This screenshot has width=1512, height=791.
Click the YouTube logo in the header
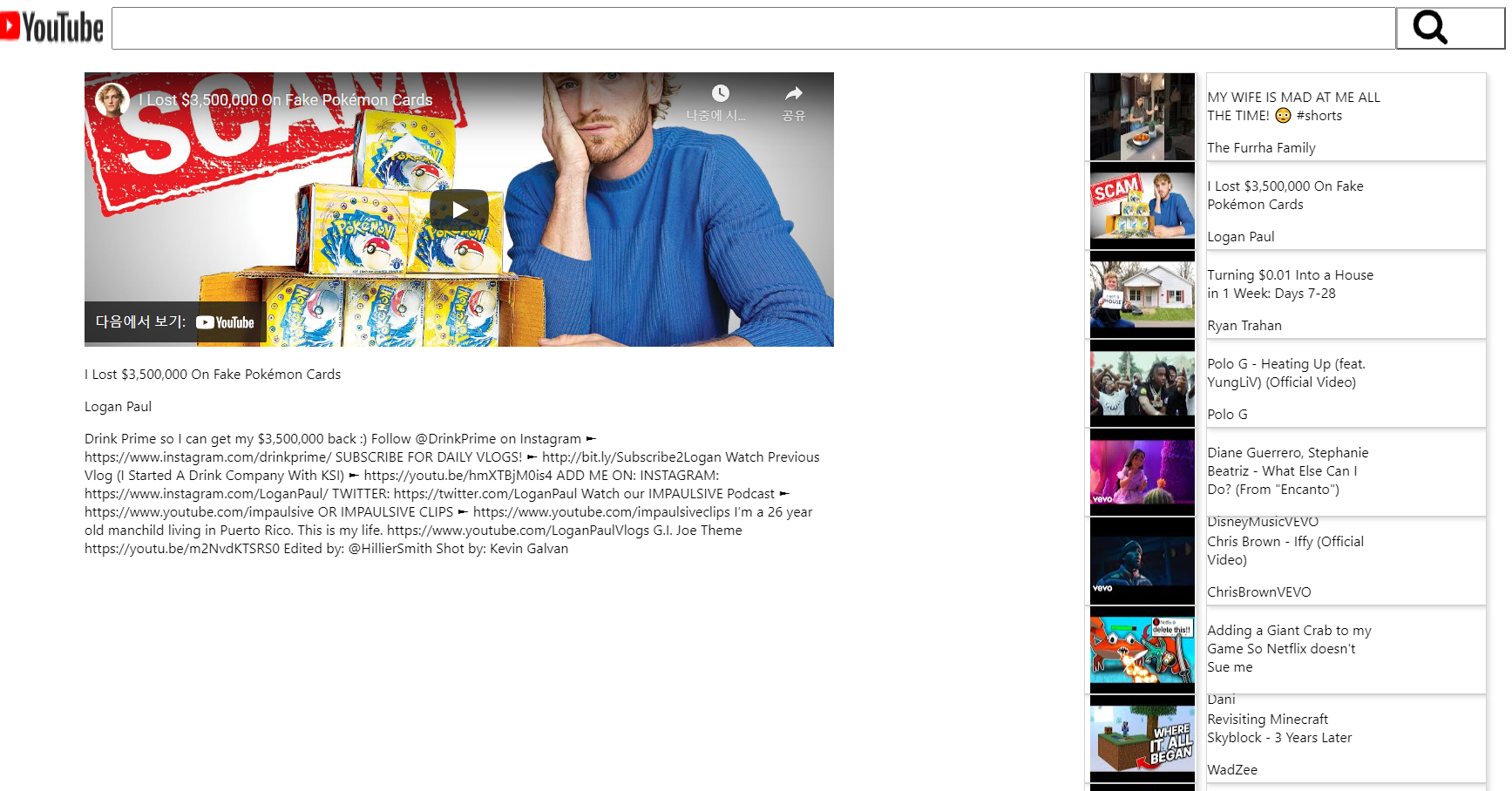(x=51, y=28)
